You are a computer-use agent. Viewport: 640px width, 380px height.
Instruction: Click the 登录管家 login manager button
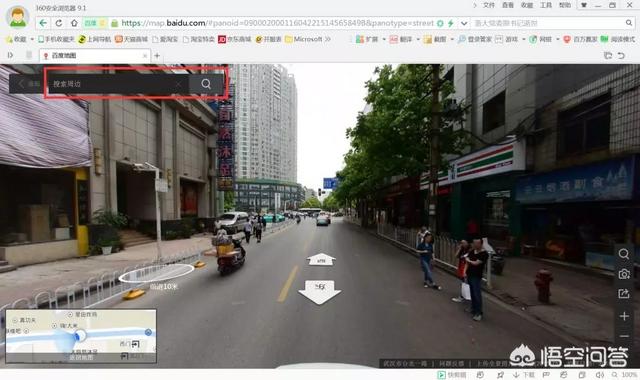pos(475,40)
